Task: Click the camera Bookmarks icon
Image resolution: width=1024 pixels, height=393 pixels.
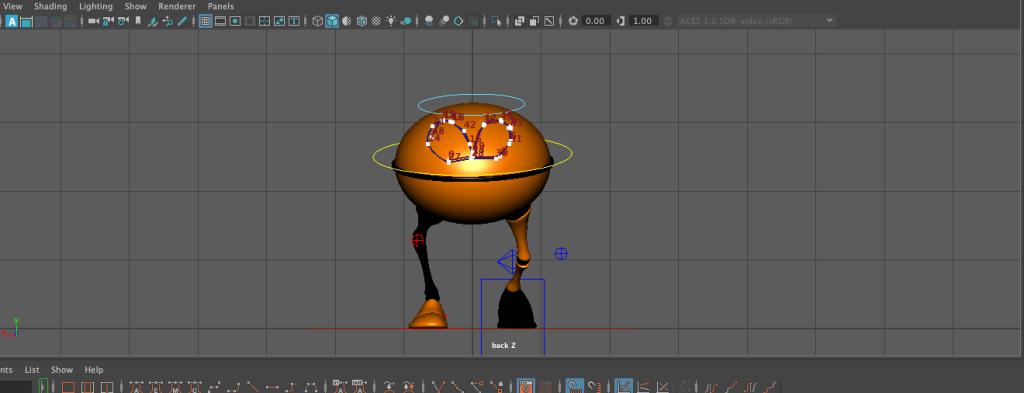Action: point(138,21)
